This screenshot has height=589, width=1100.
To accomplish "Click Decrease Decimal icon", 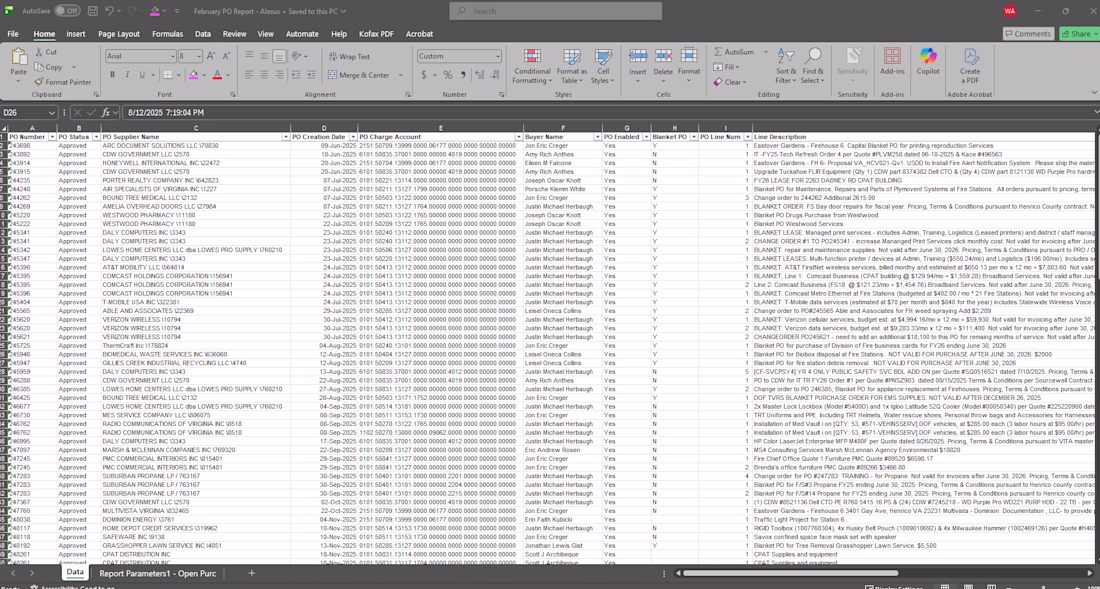I will pos(495,75).
